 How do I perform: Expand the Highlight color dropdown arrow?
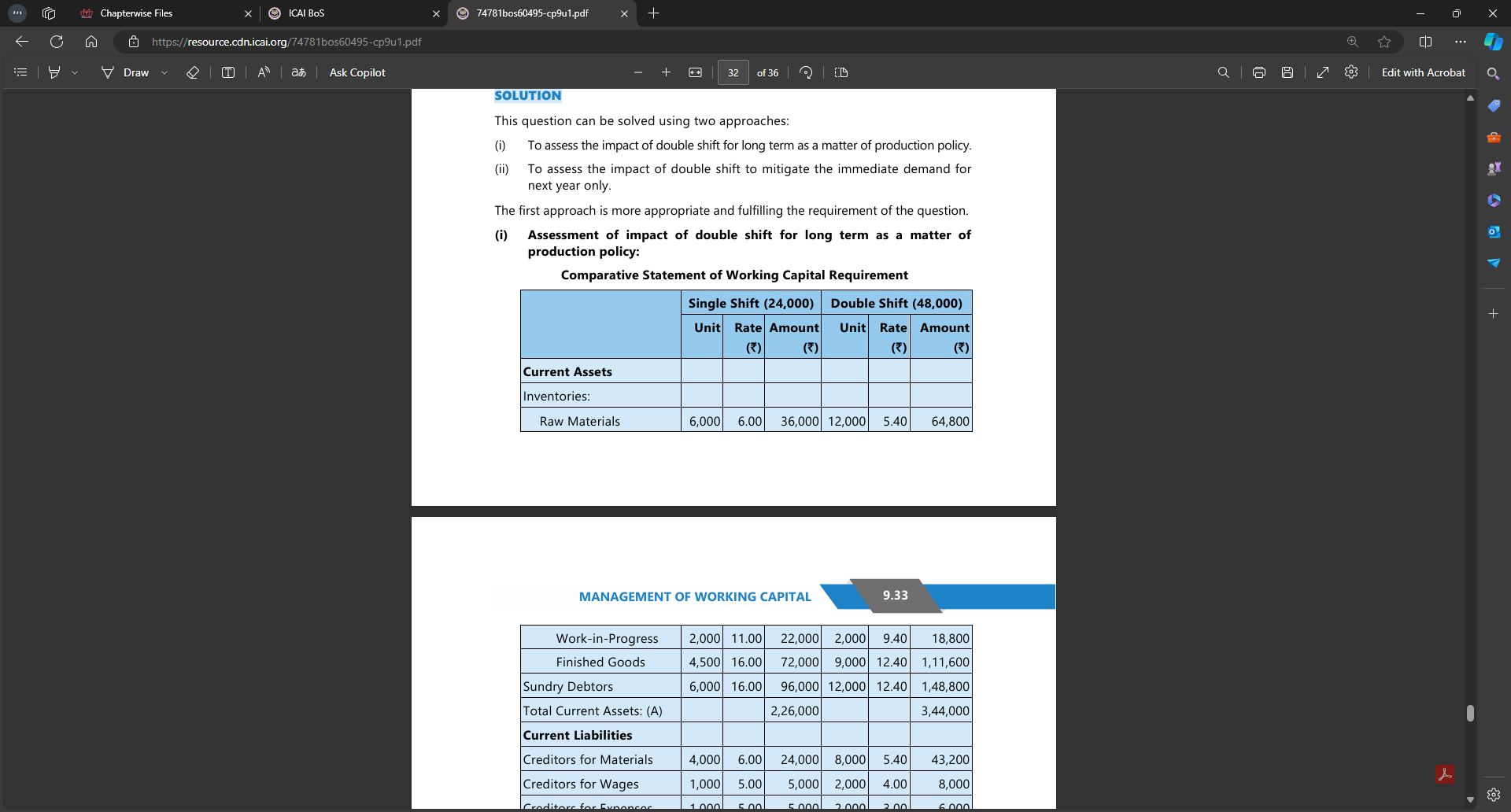point(75,72)
